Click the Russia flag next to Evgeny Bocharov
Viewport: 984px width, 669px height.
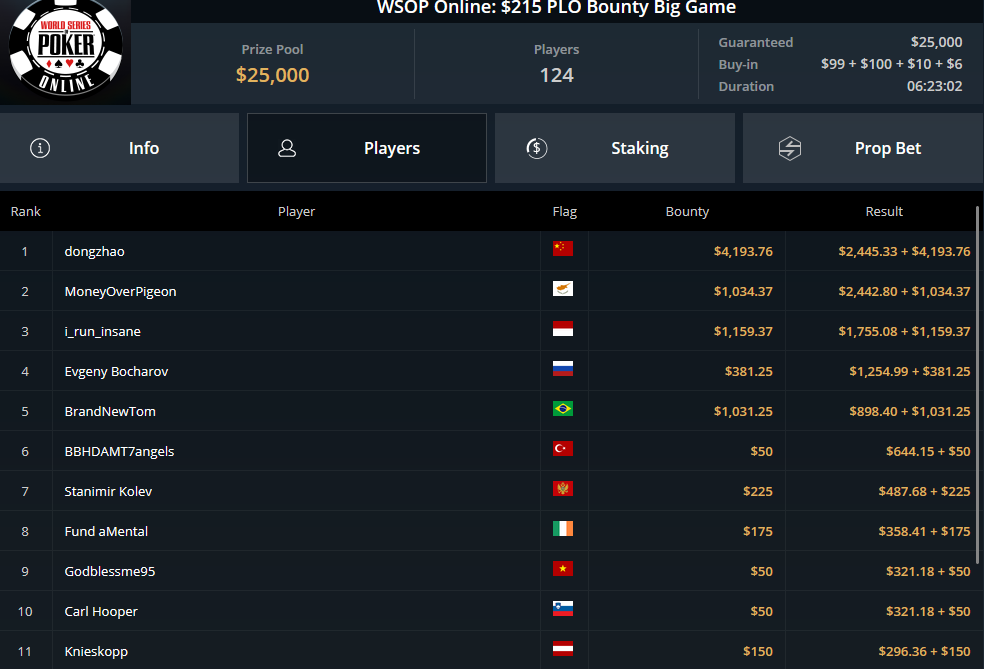tap(563, 368)
